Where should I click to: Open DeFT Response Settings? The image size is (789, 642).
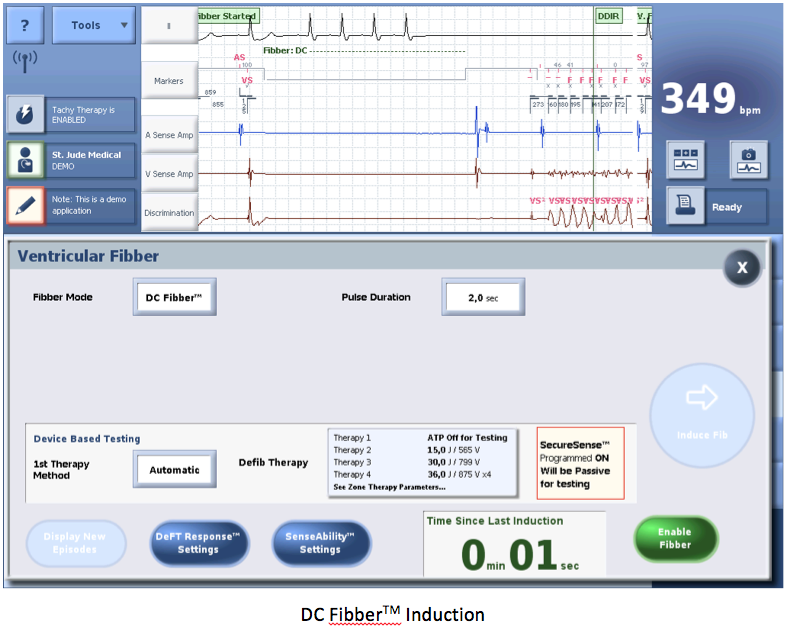click(x=198, y=543)
